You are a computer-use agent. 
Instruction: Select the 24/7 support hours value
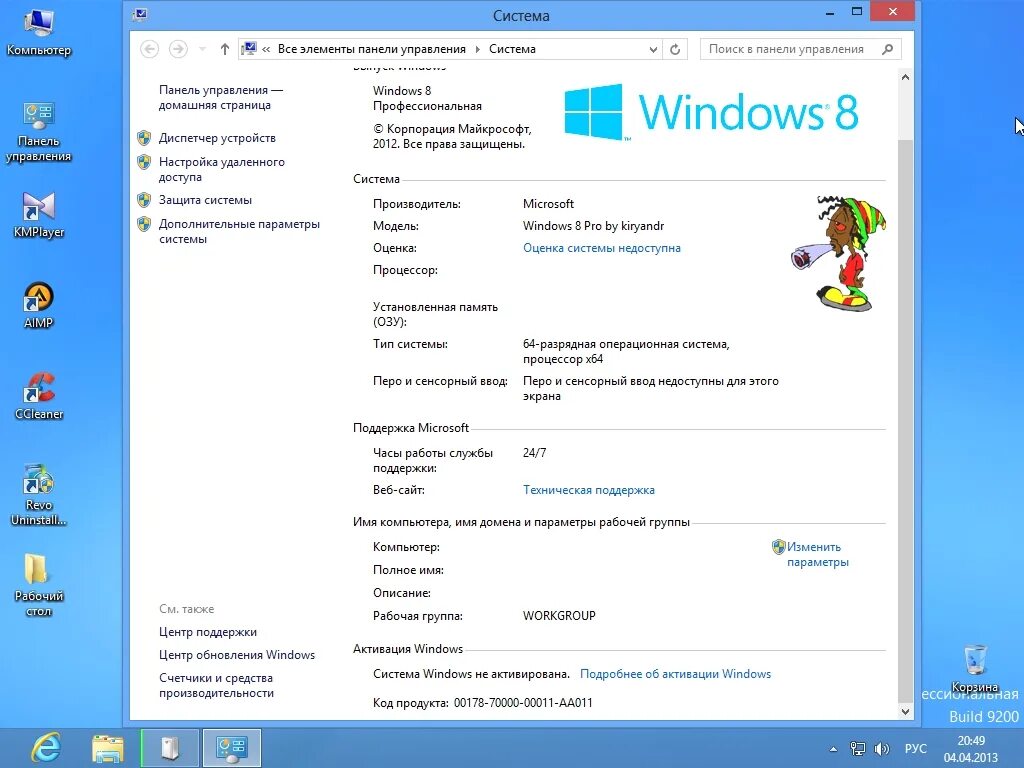coord(534,453)
